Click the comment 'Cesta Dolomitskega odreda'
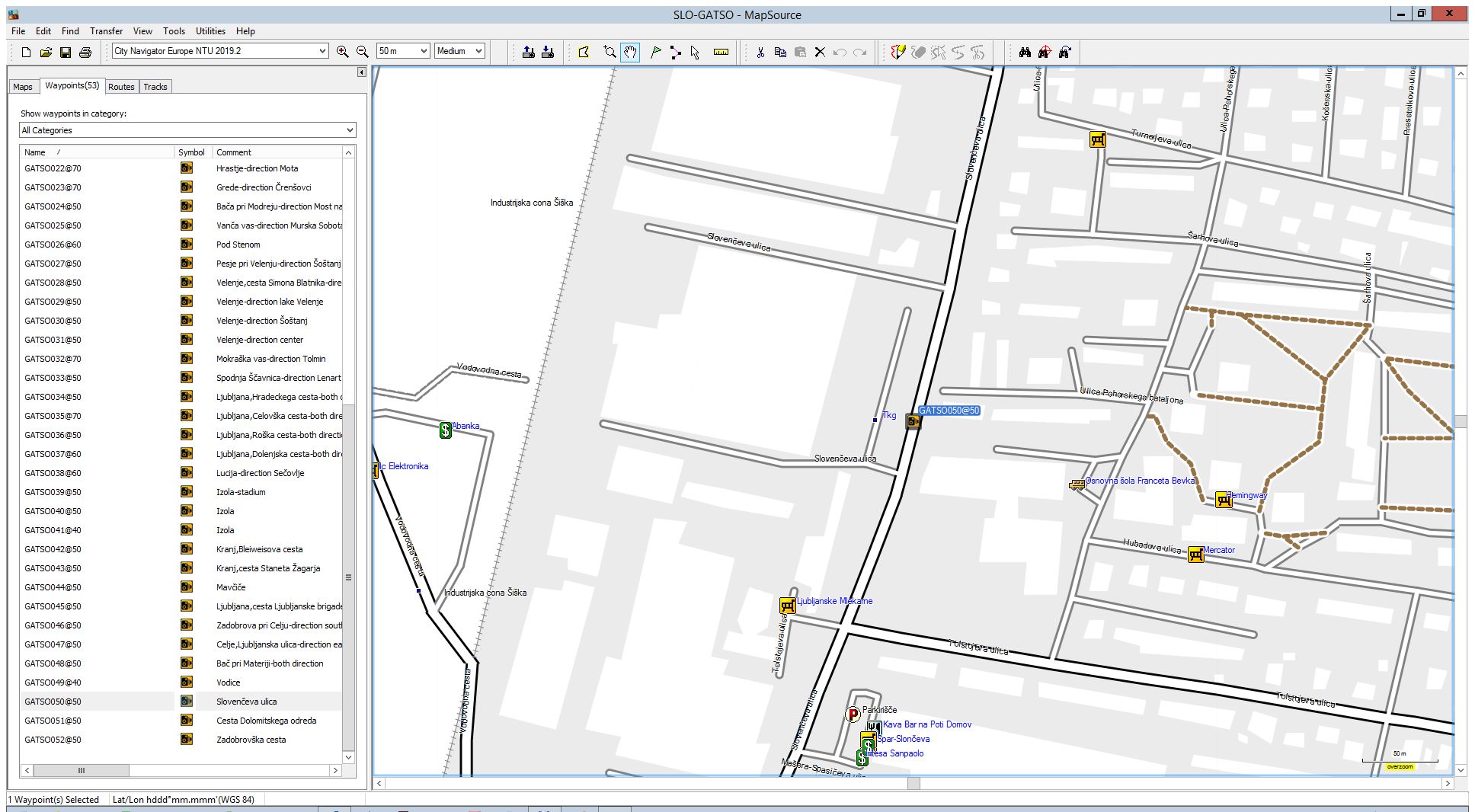Viewport: 1475px width, 812px height. tap(266, 721)
